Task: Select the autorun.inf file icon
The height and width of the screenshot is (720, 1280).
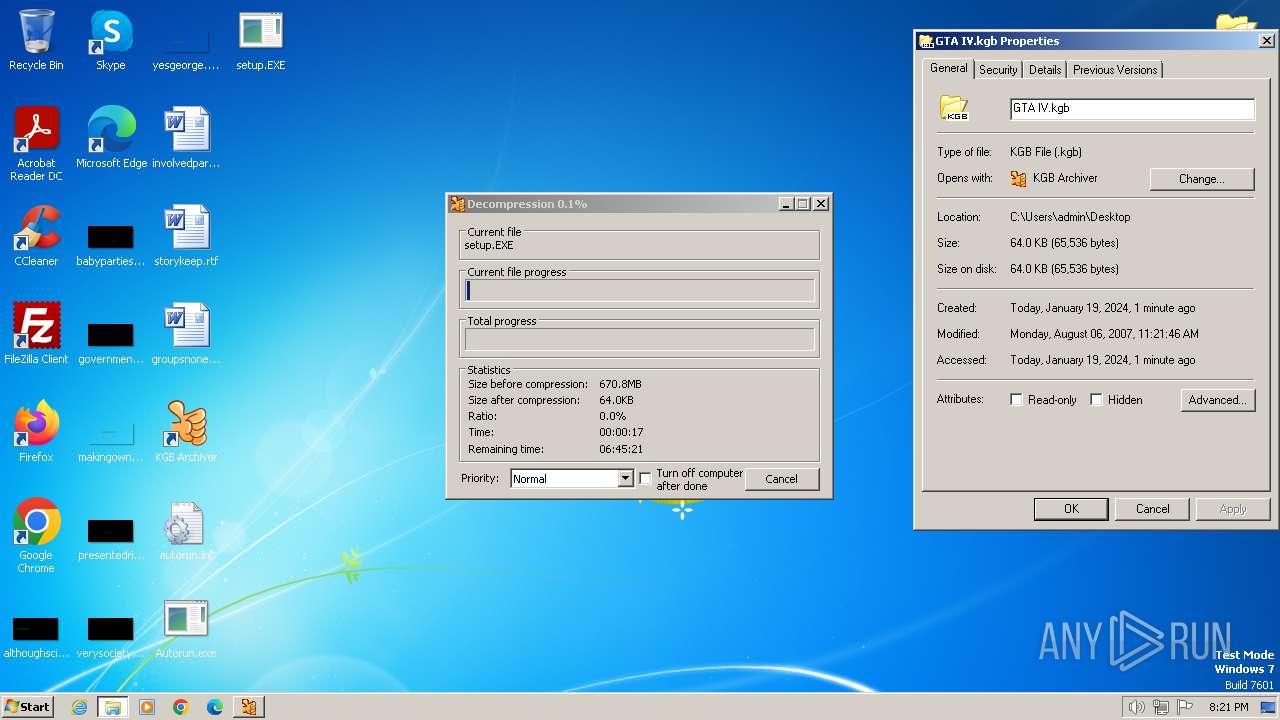Action: 186,530
